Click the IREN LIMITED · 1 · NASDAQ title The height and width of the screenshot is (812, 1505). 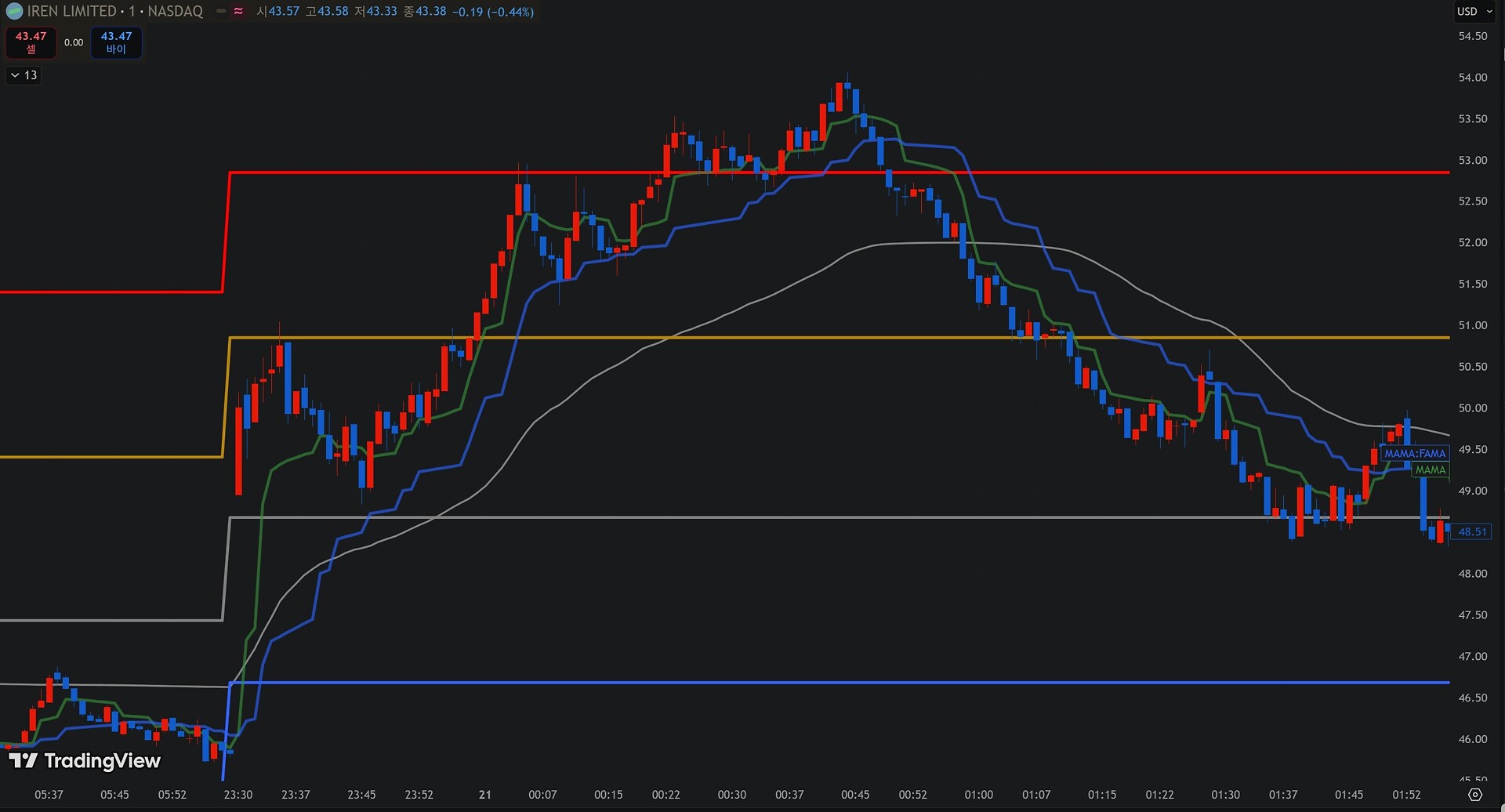(x=115, y=12)
